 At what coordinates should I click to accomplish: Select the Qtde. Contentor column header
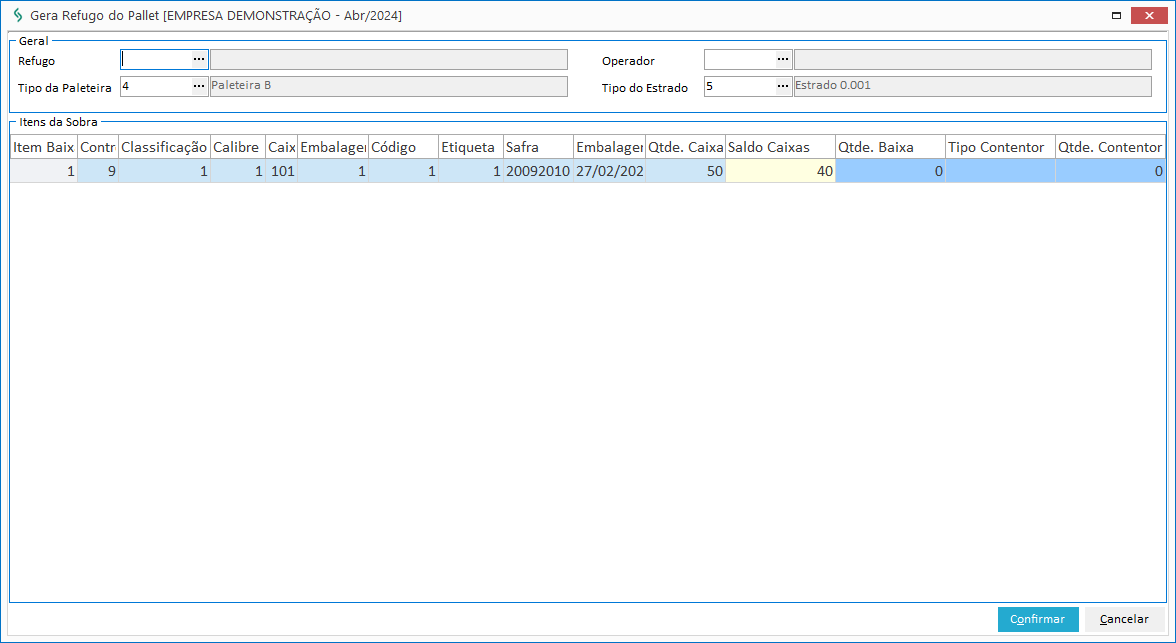[1110, 147]
